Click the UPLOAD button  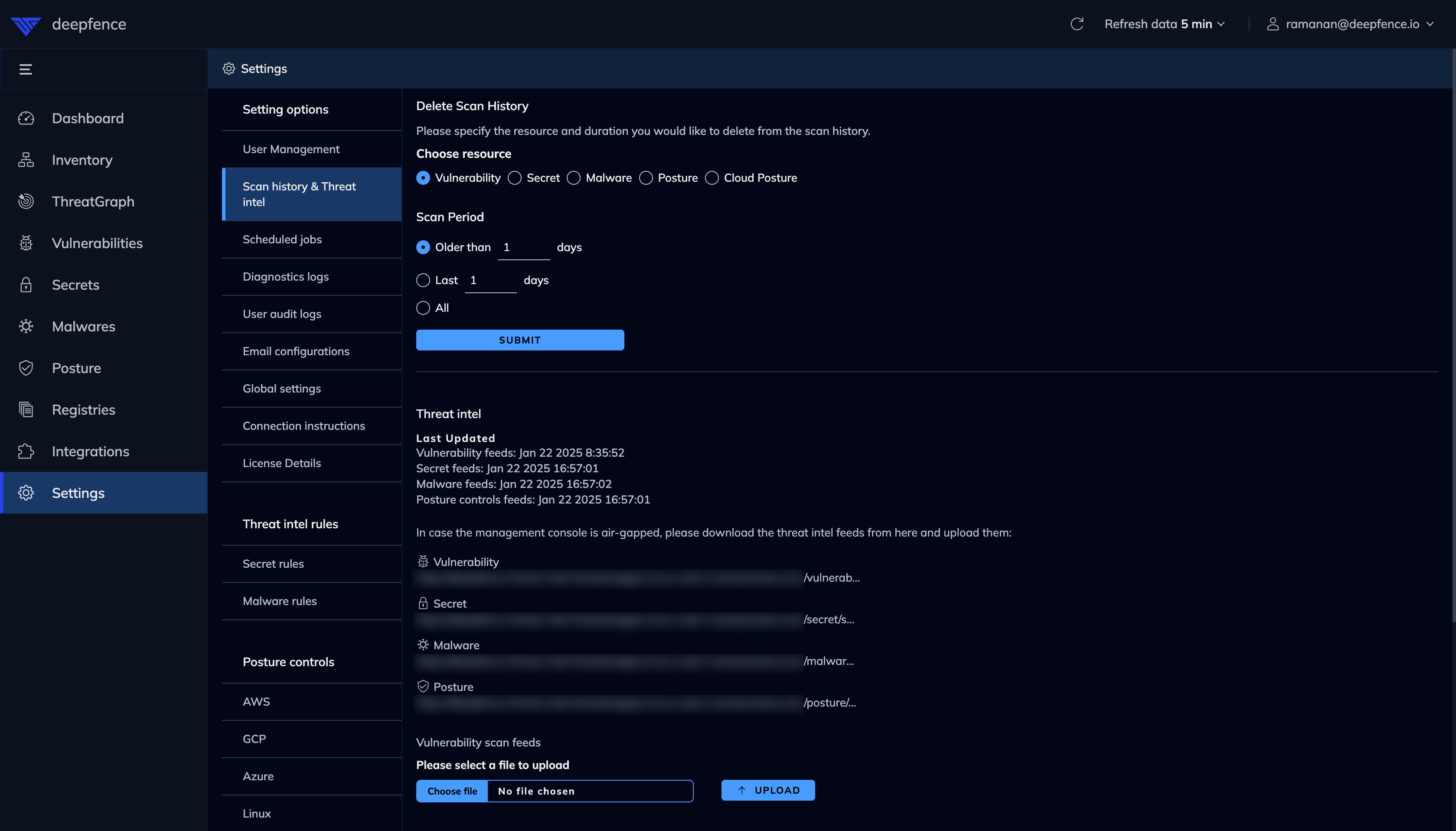click(768, 791)
